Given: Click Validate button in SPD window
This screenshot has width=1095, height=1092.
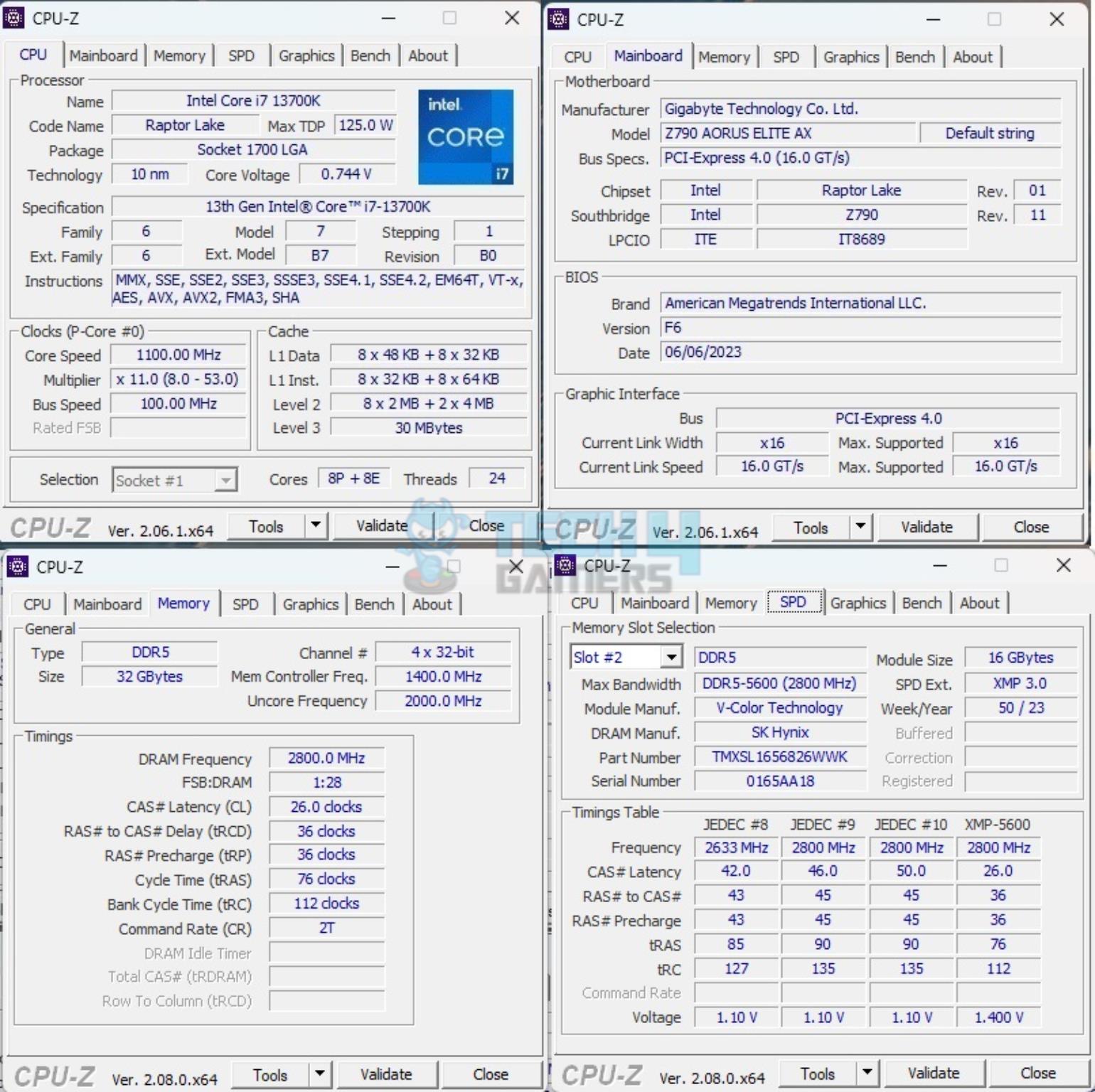Looking at the screenshot, I should [934, 1073].
